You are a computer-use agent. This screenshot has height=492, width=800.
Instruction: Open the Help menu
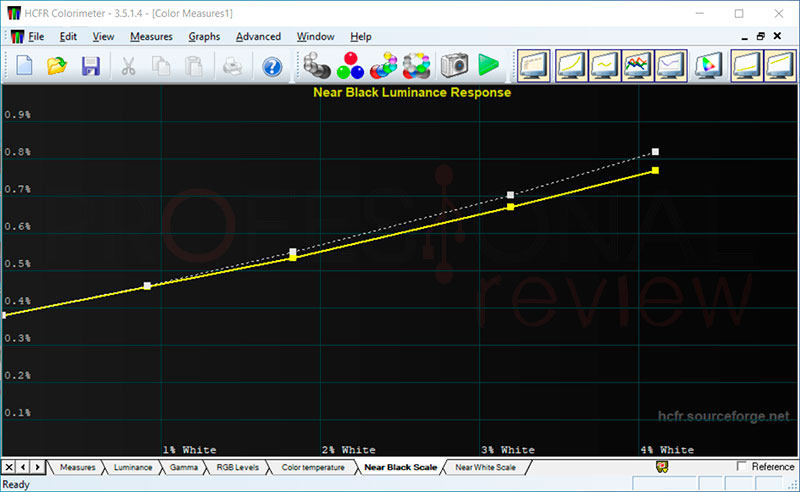[361, 37]
